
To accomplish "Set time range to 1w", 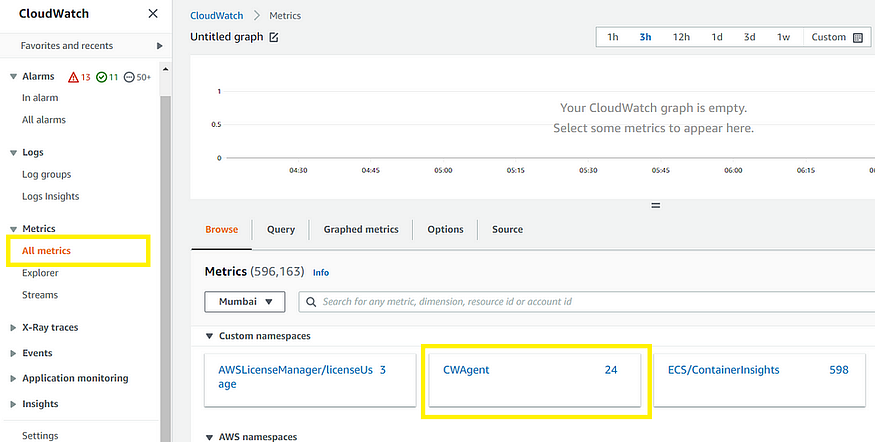I will click(x=783, y=37).
